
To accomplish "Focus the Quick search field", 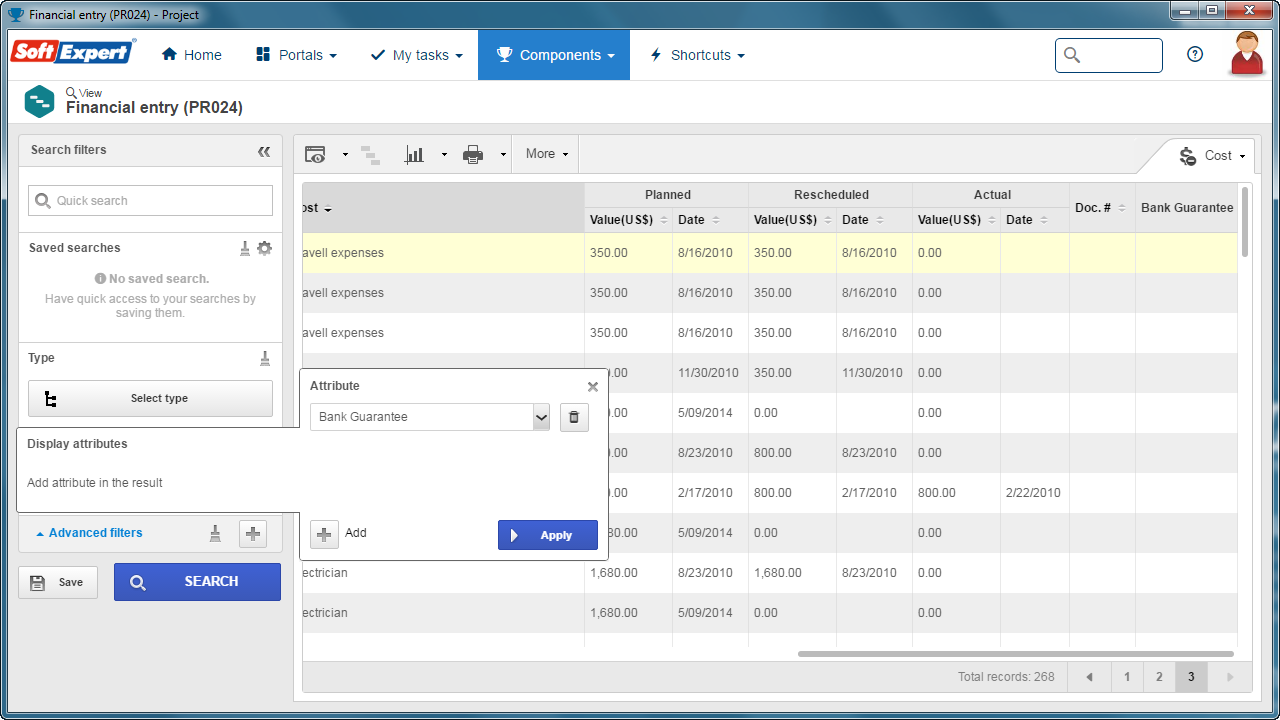I will click(150, 200).
